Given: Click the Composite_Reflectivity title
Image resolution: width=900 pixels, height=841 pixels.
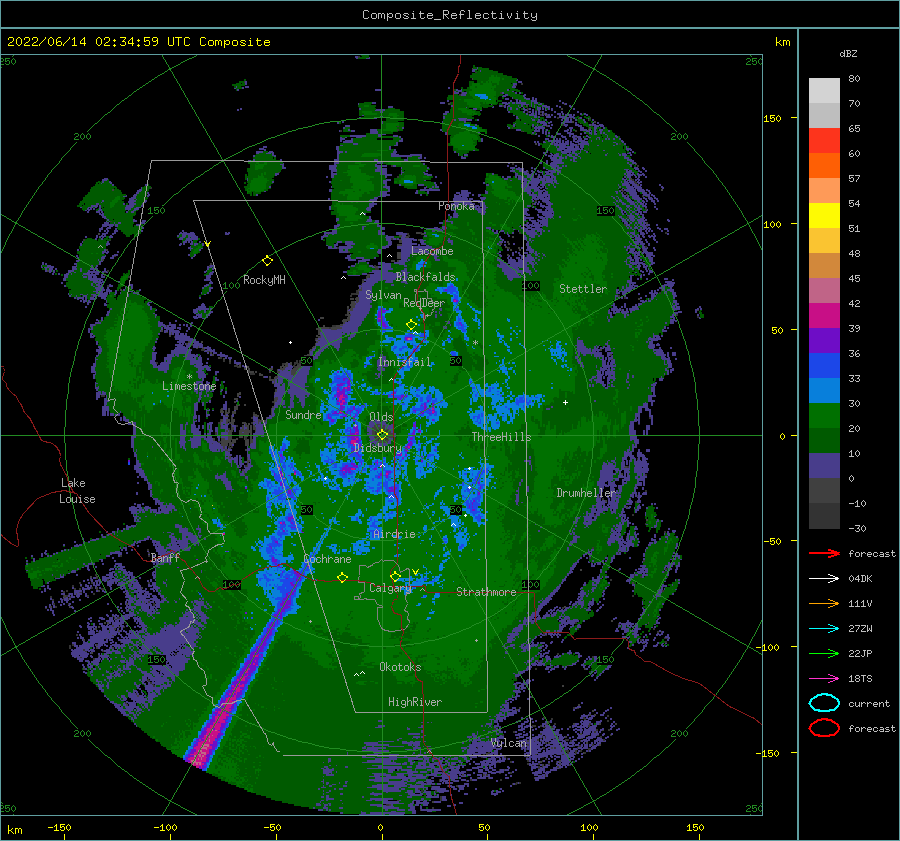Looking at the screenshot, I should [450, 15].
